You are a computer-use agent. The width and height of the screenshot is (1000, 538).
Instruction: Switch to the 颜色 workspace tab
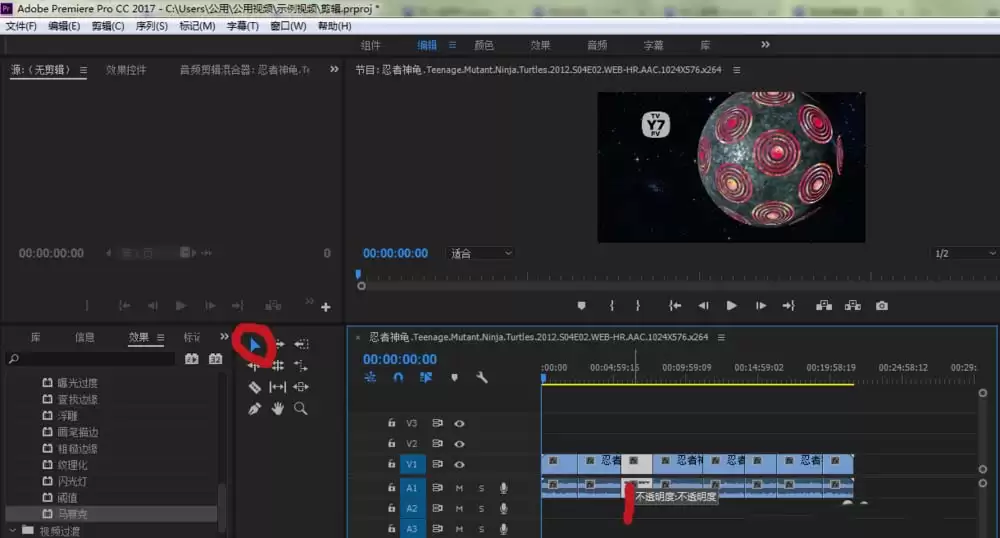(484, 45)
